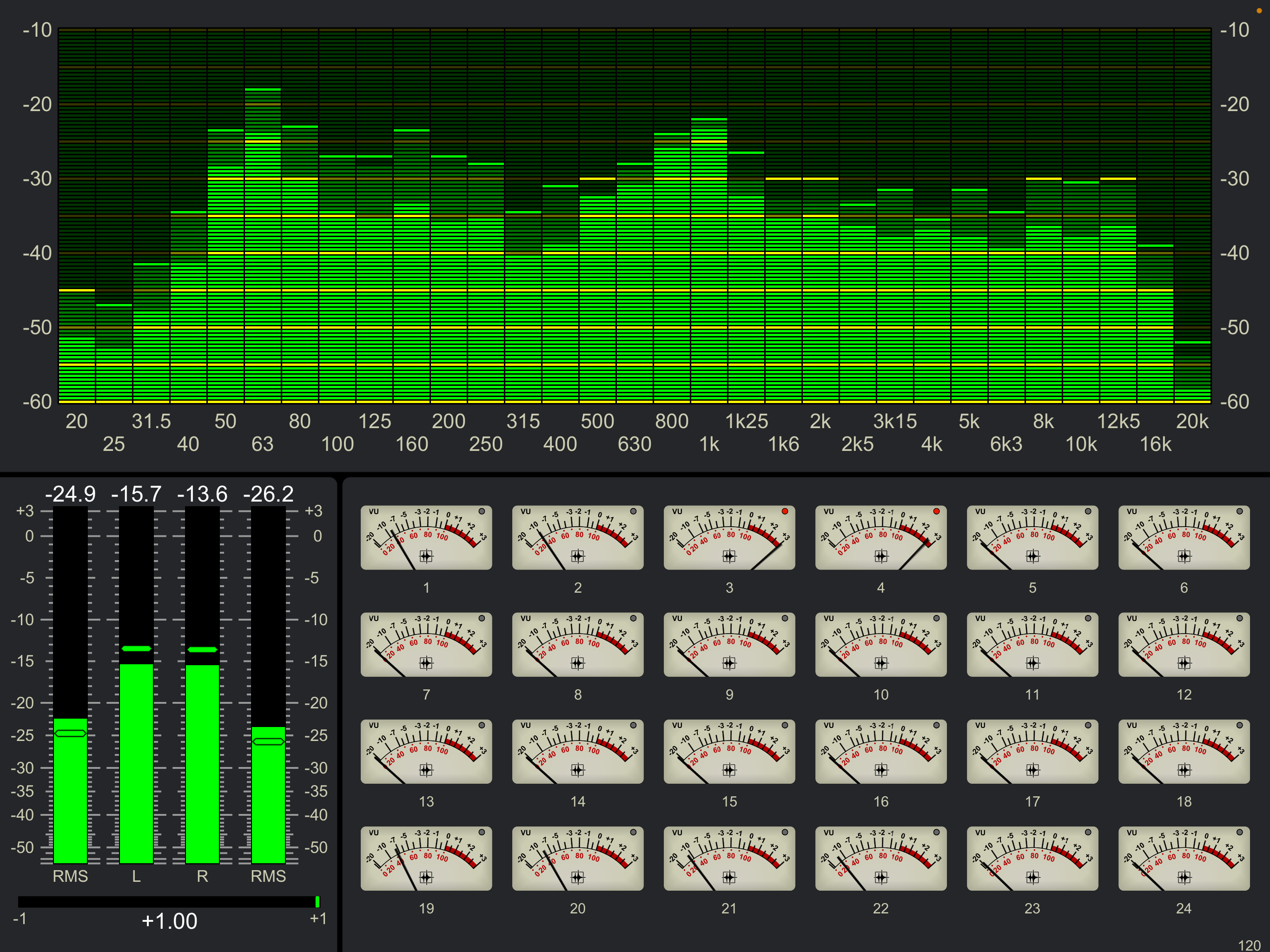The image size is (1270, 952).
Task: Select VU meter 14
Action: [577, 752]
